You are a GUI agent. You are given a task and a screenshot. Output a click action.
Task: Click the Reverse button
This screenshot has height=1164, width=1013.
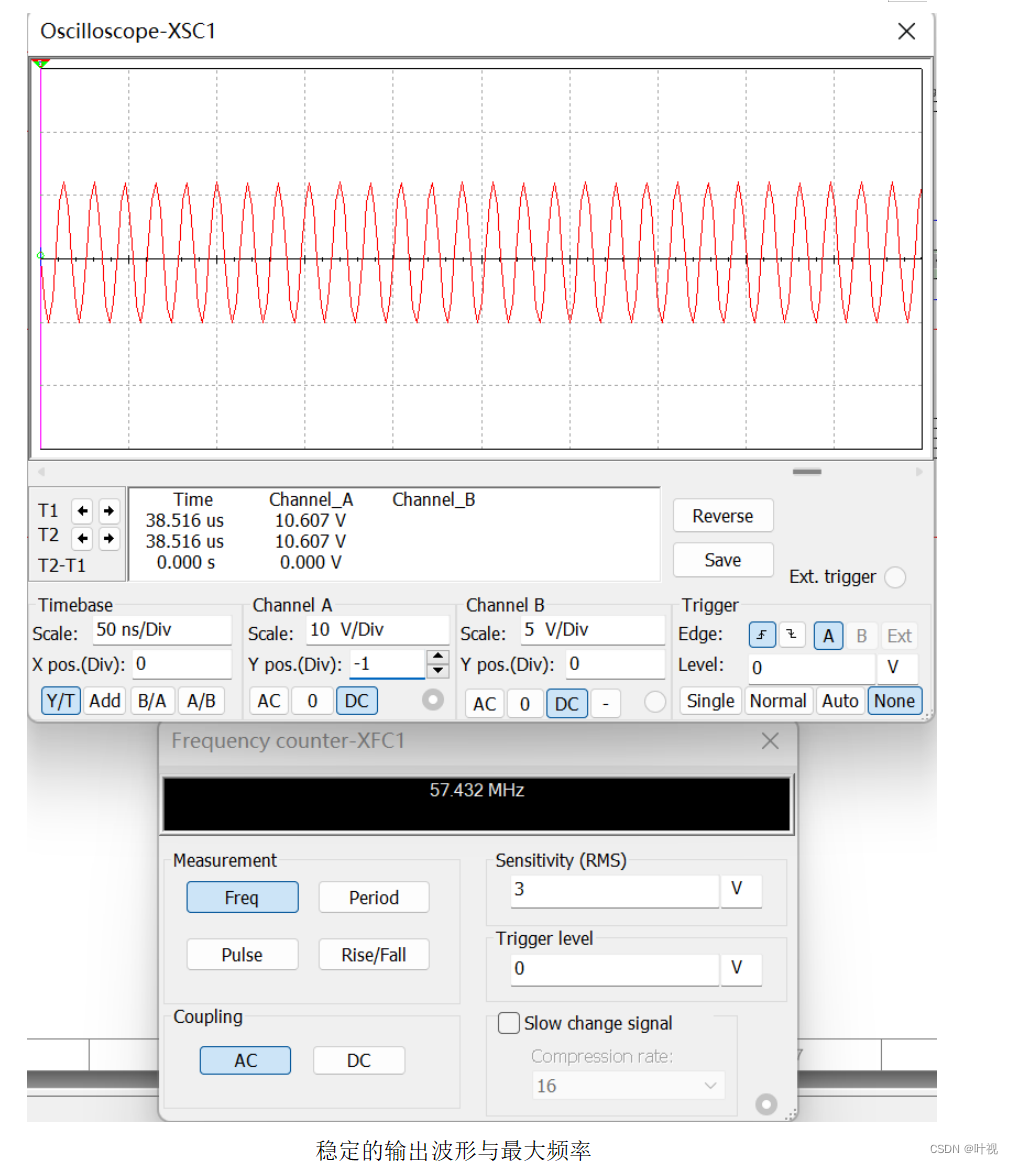click(x=723, y=516)
